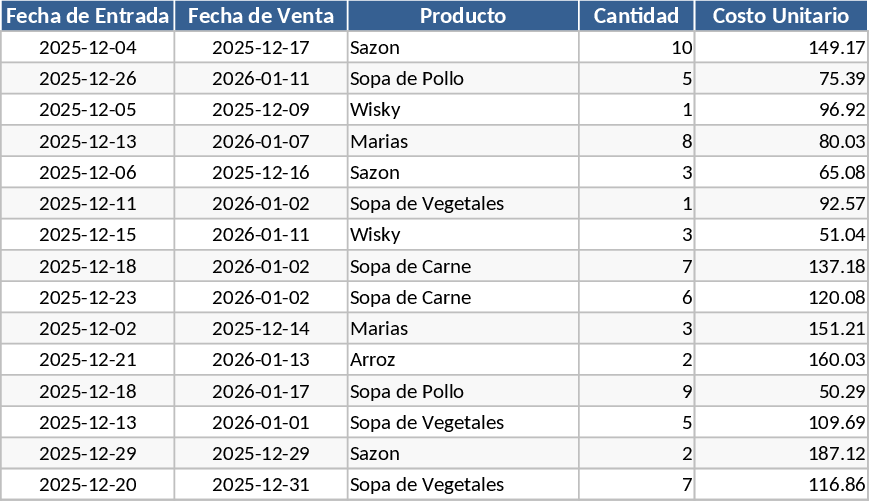Click the cell with cost 116.86
Screen dimensions: 869x501
click(x=781, y=485)
